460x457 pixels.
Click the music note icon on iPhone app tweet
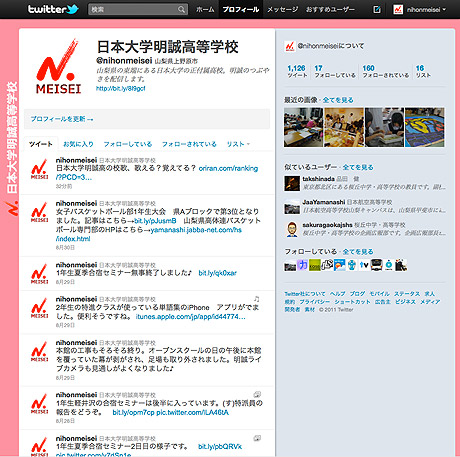(256, 299)
